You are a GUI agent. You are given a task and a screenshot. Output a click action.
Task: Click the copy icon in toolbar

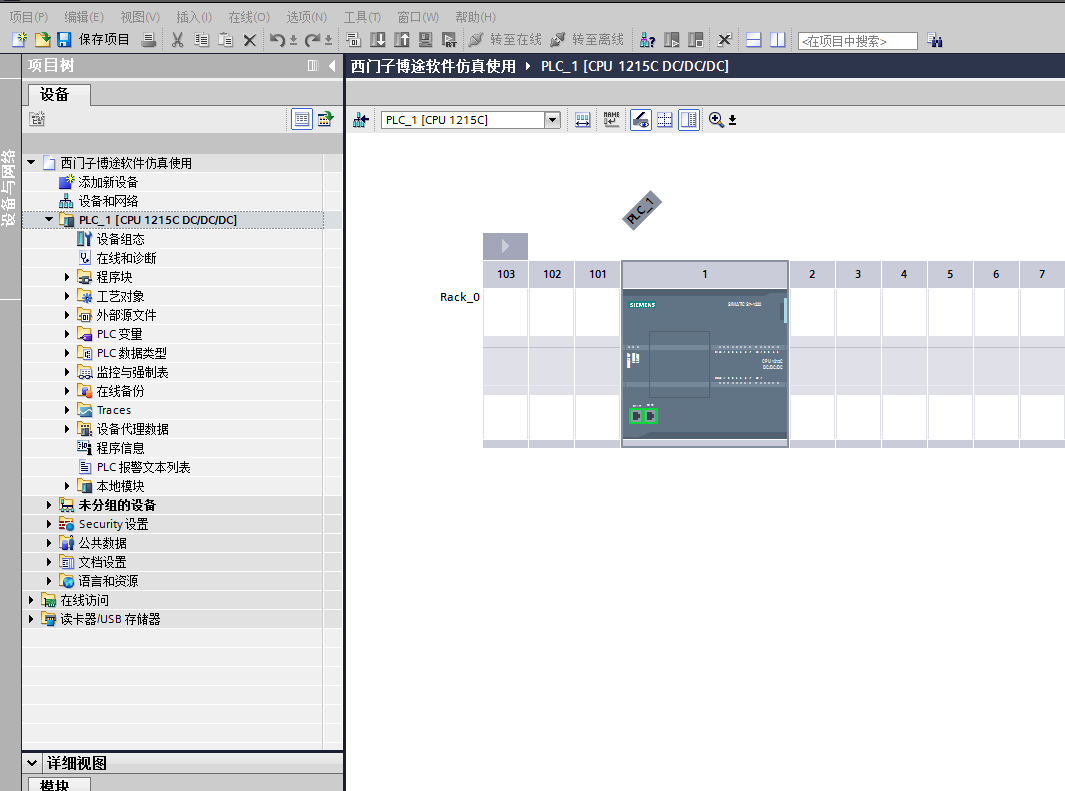[202, 40]
